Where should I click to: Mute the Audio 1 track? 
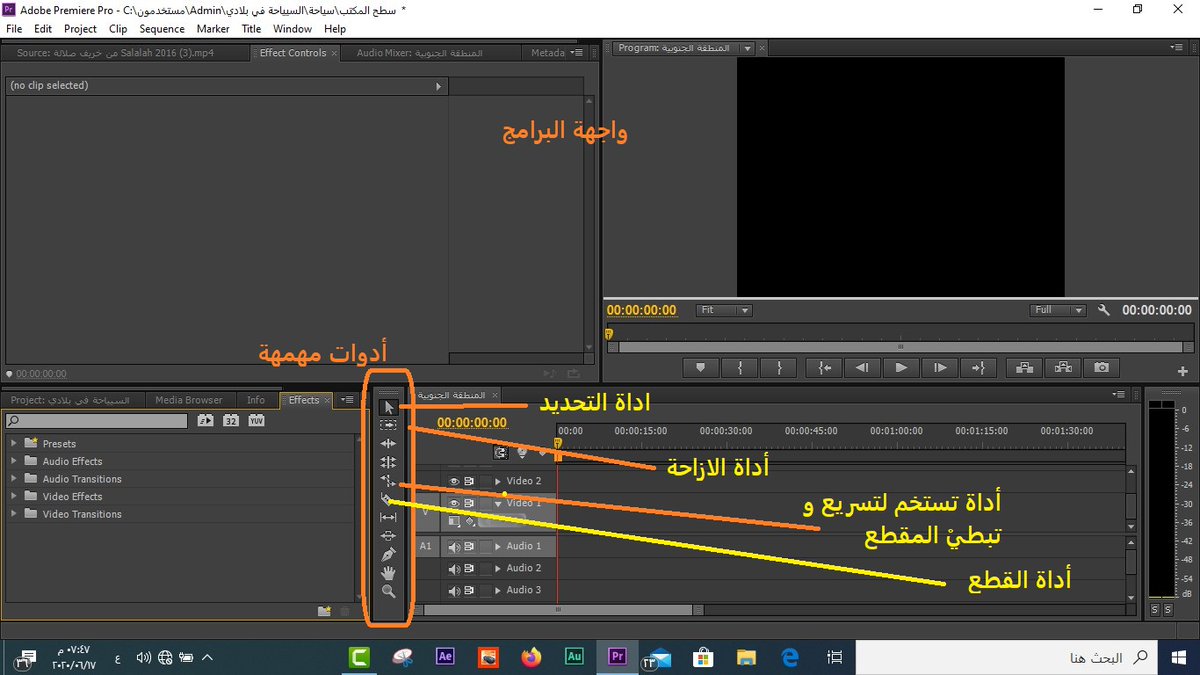tap(454, 547)
